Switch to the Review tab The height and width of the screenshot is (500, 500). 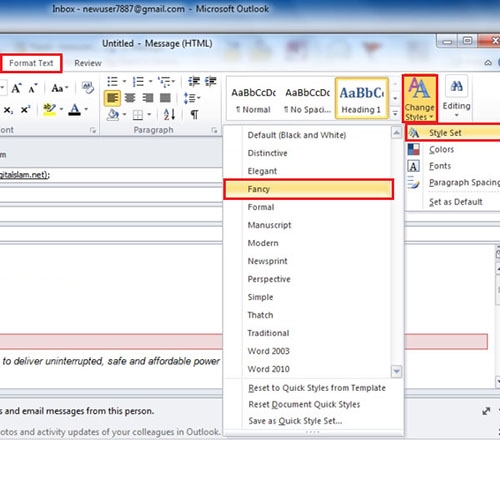click(x=88, y=63)
